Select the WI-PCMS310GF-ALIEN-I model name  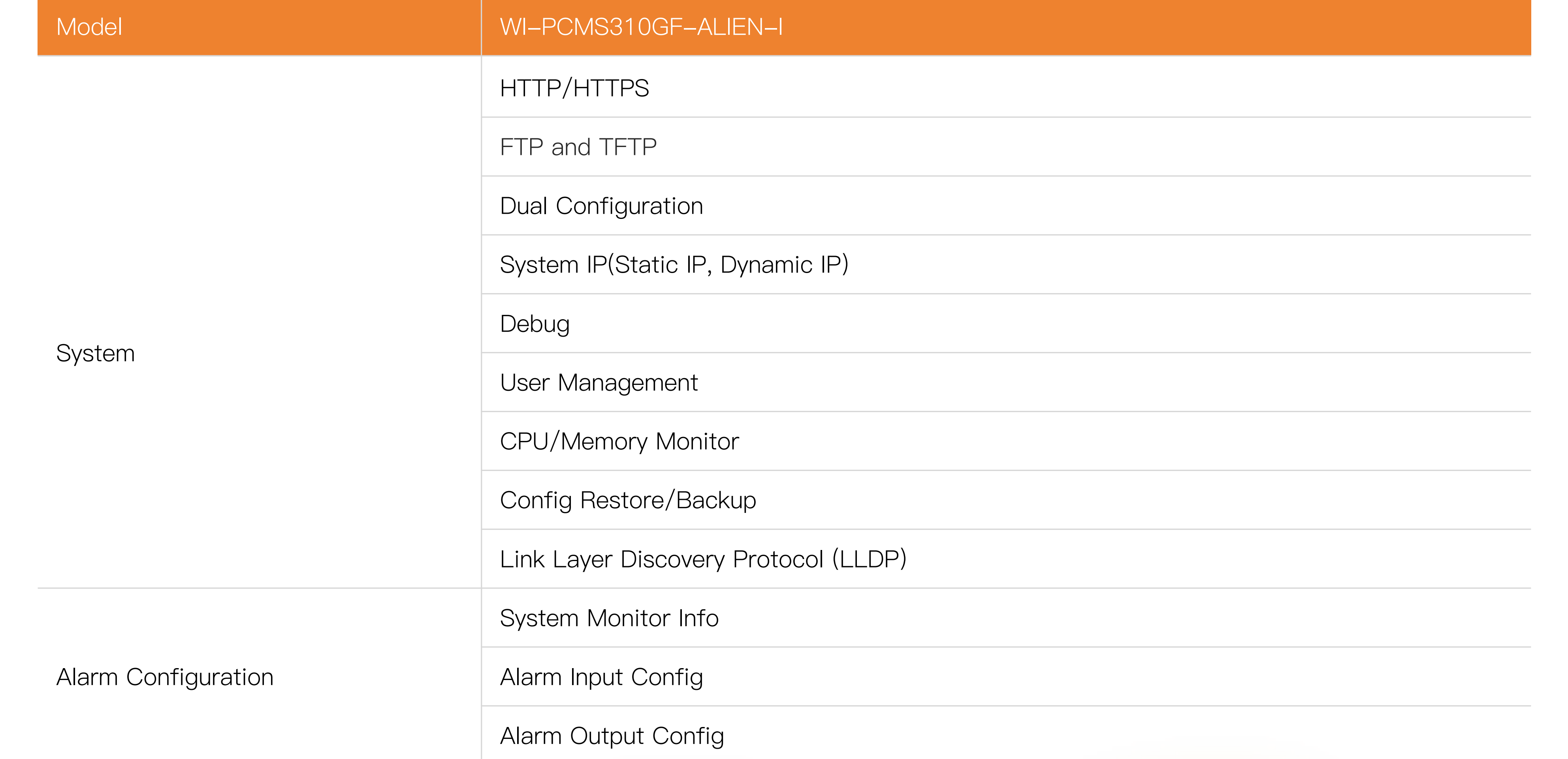pos(641,27)
